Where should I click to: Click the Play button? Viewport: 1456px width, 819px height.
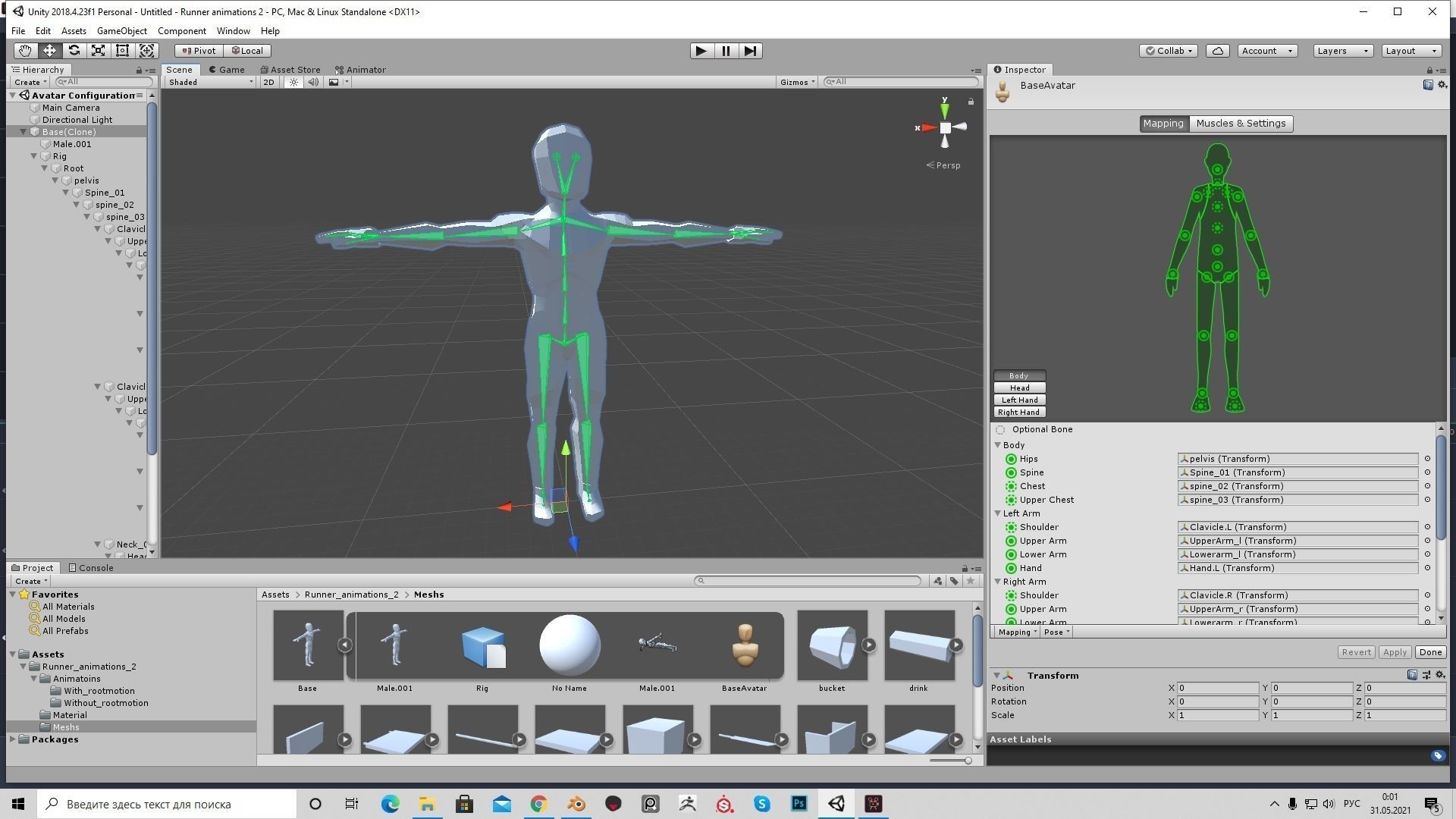point(701,51)
